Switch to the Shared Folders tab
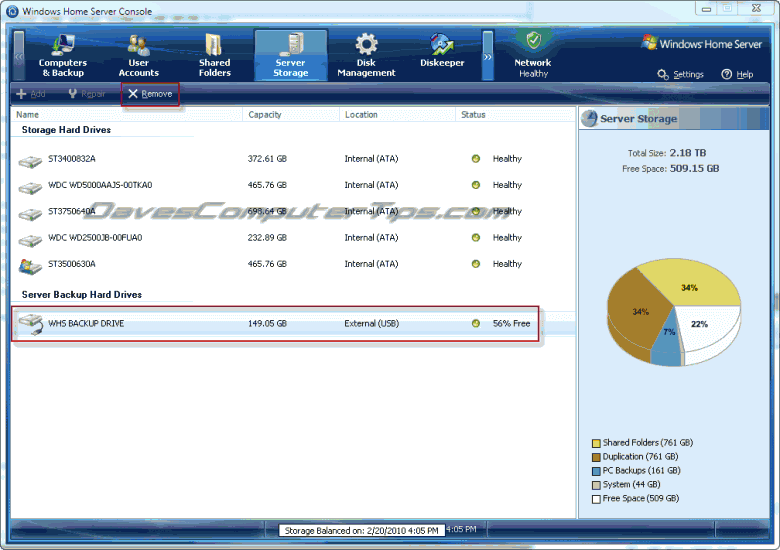 (x=214, y=56)
